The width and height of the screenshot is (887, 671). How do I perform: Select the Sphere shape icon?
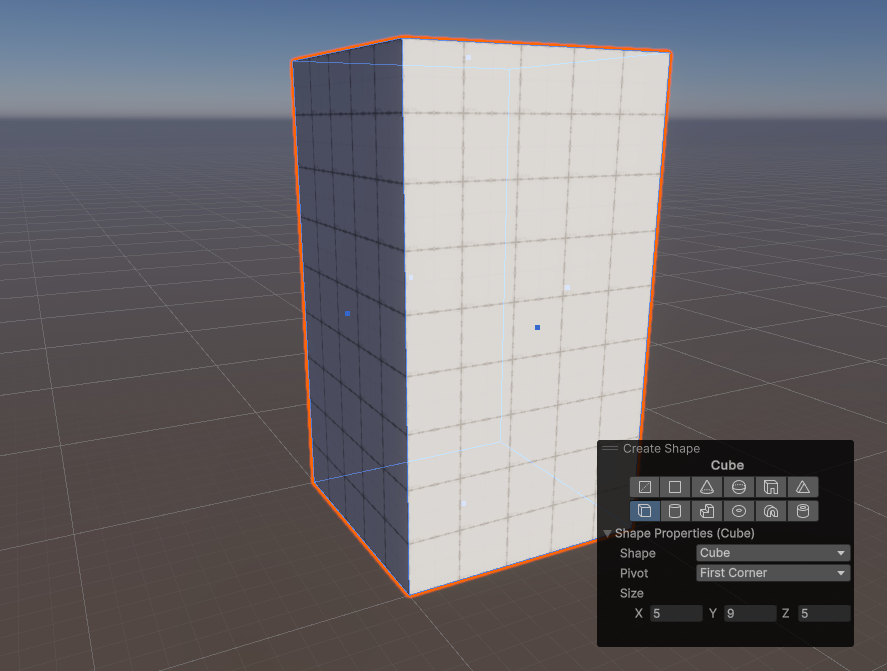click(739, 487)
